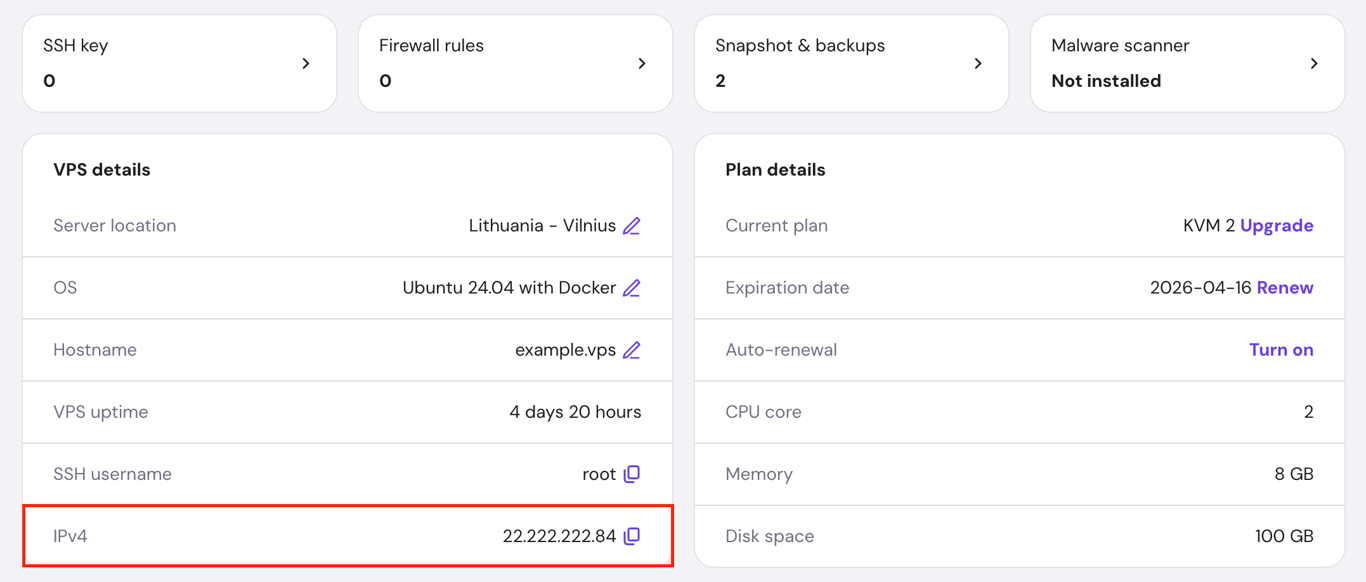The width and height of the screenshot is (1366, 582).
Task: Edit the server location with pencil icon
Action: tap(632, 226)
